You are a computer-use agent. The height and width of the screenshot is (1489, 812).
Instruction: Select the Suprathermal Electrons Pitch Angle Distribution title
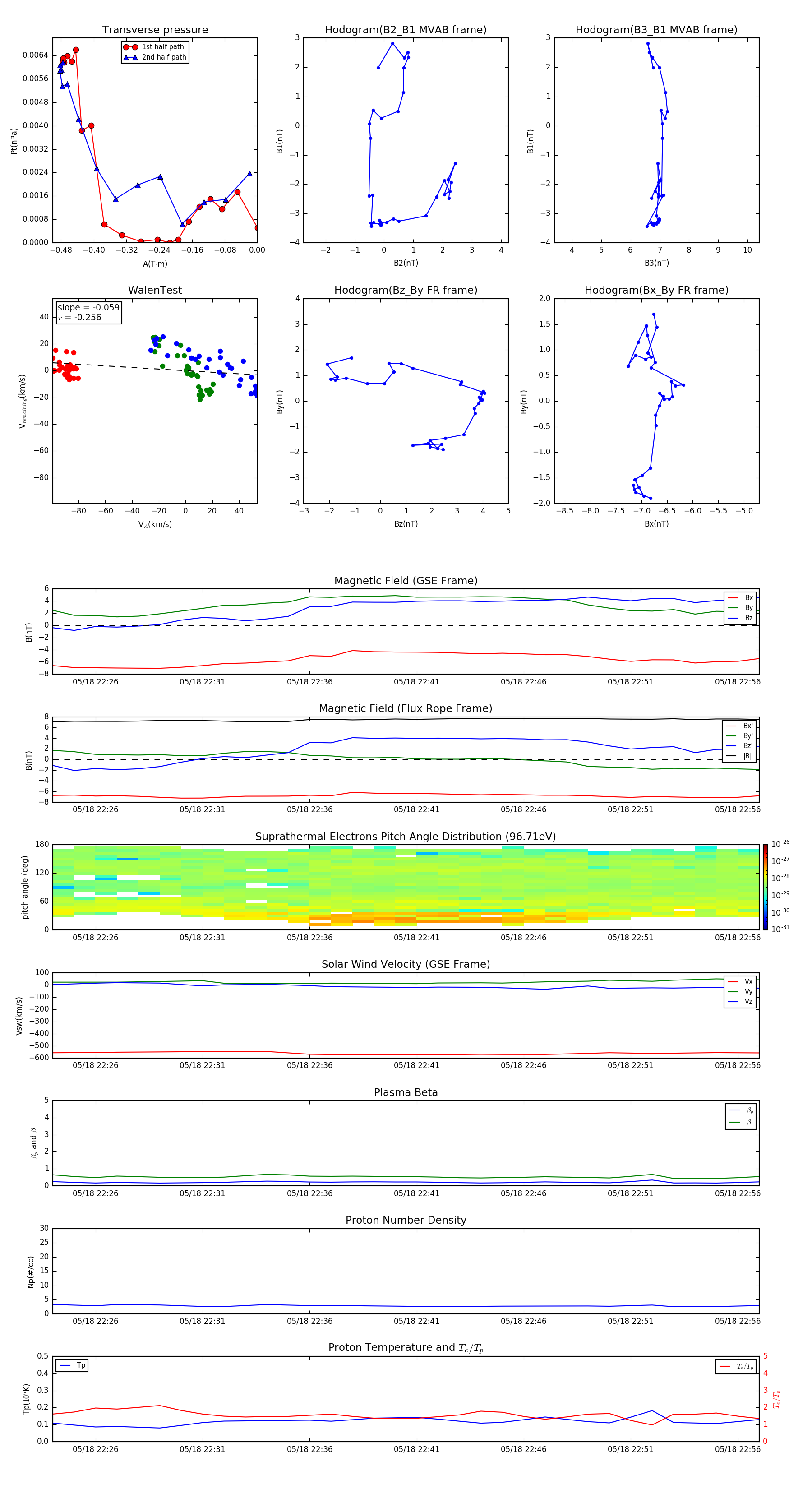click(405, 837)
